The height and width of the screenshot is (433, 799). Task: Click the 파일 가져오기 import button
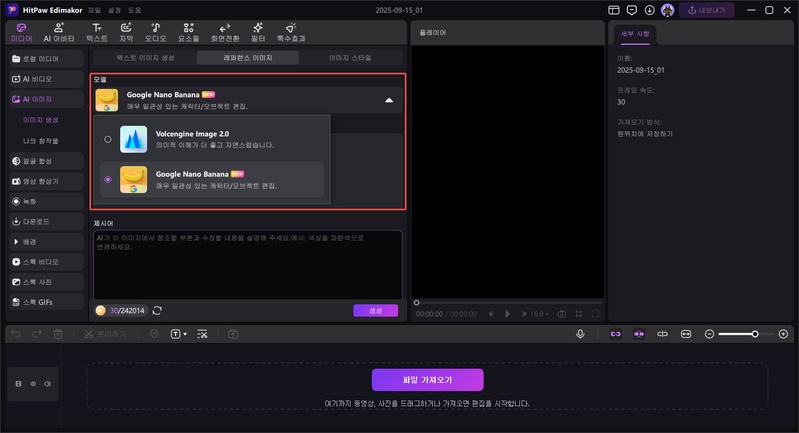pos(427,380)
